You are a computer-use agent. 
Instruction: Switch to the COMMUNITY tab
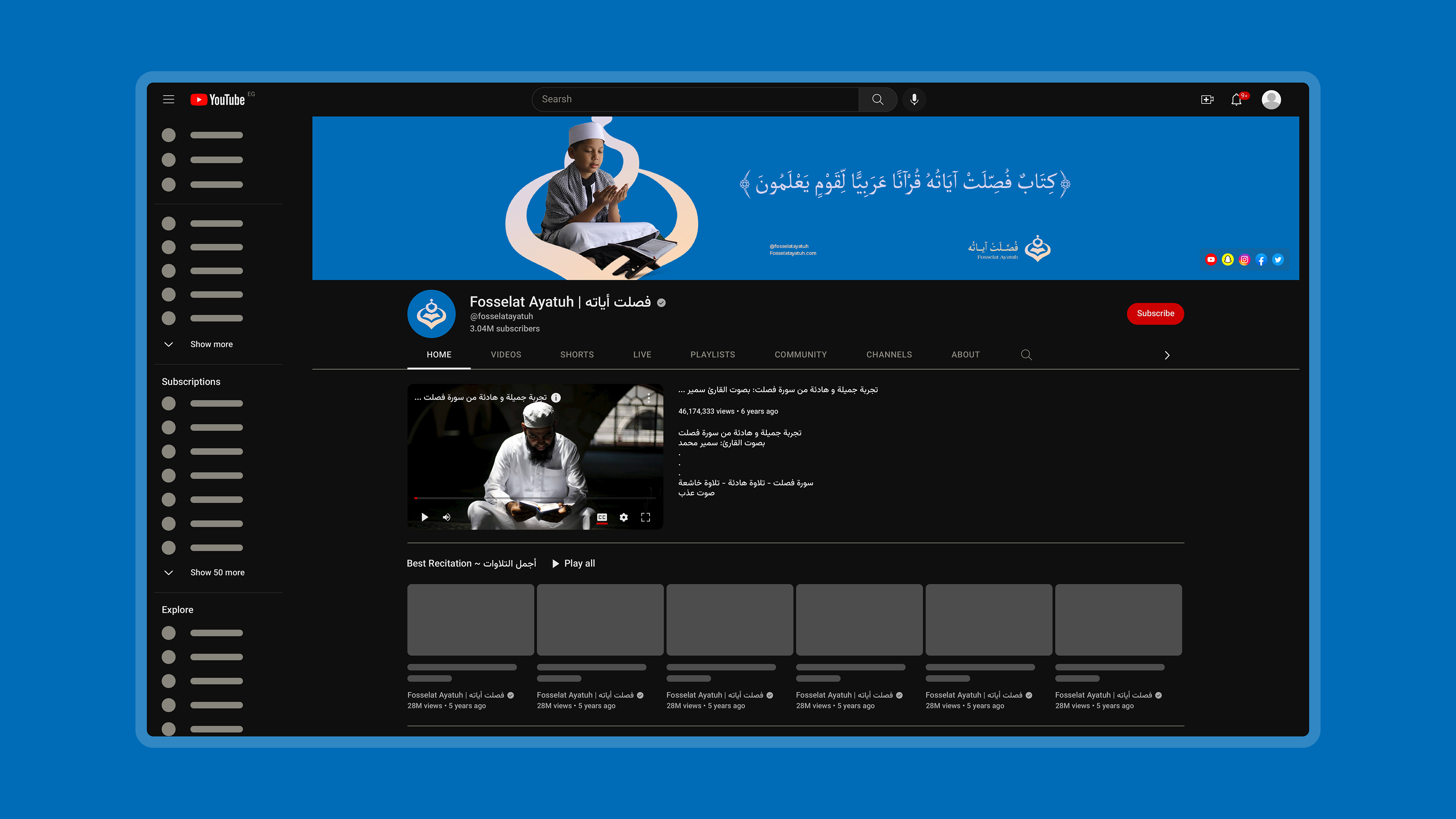(800, 355)
